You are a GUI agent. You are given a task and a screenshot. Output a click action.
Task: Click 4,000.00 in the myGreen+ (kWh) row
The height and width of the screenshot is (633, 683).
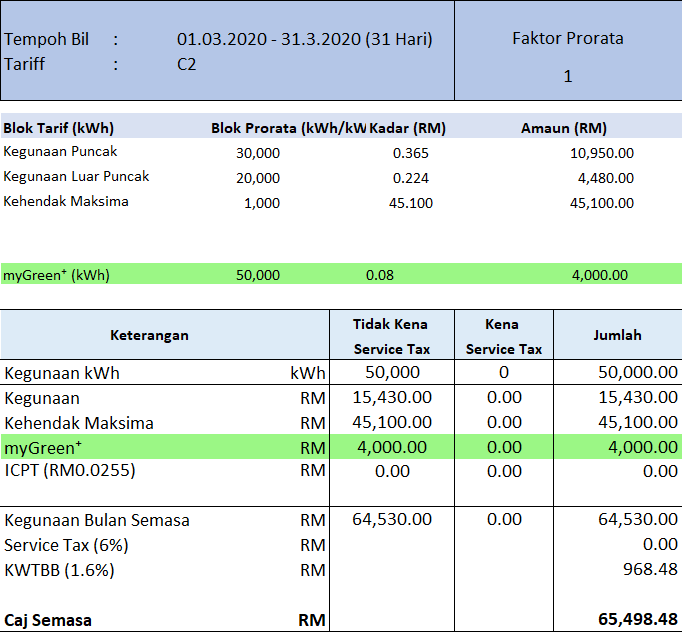pyautogui.click(x=600, y=275)
